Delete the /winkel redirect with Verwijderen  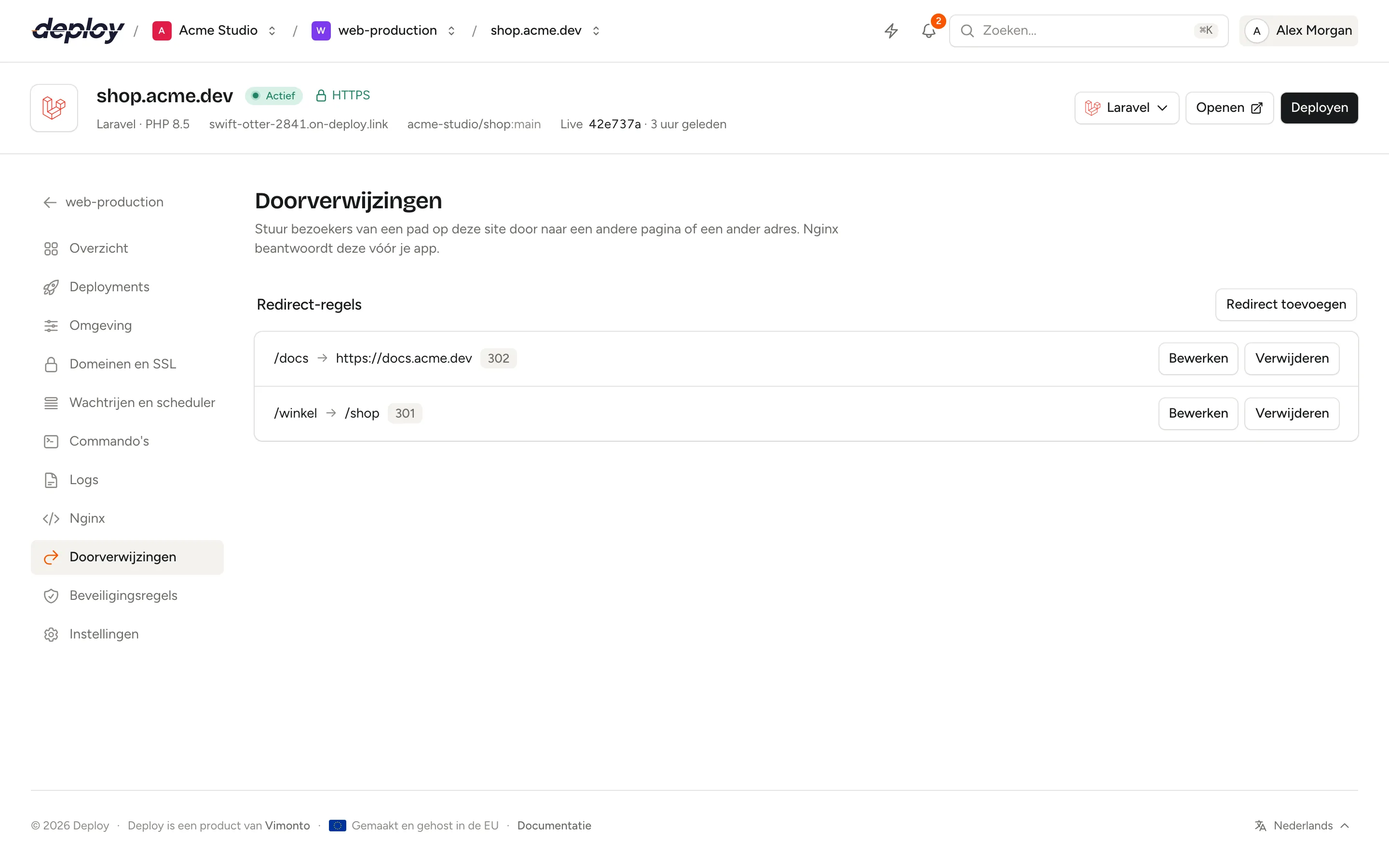1292,413
